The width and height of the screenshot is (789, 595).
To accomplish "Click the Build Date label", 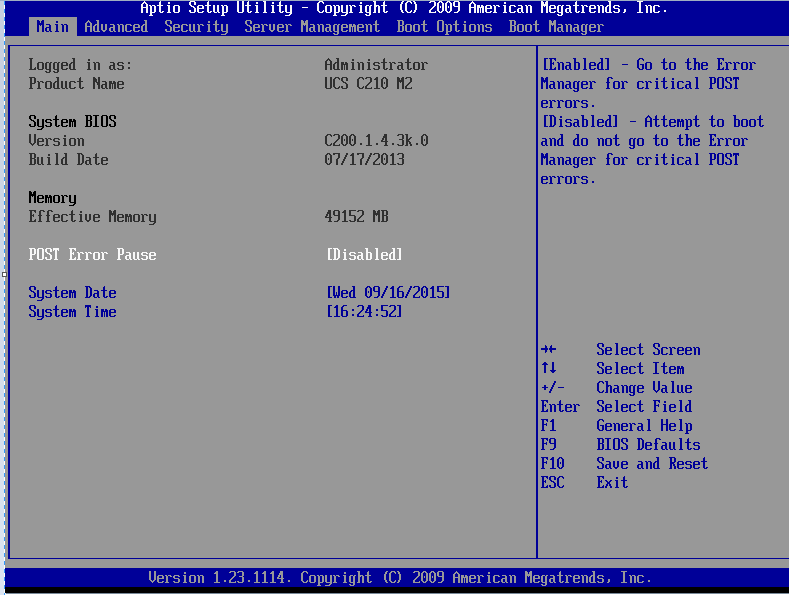I will pyautogui.click(x=68, y=160).
